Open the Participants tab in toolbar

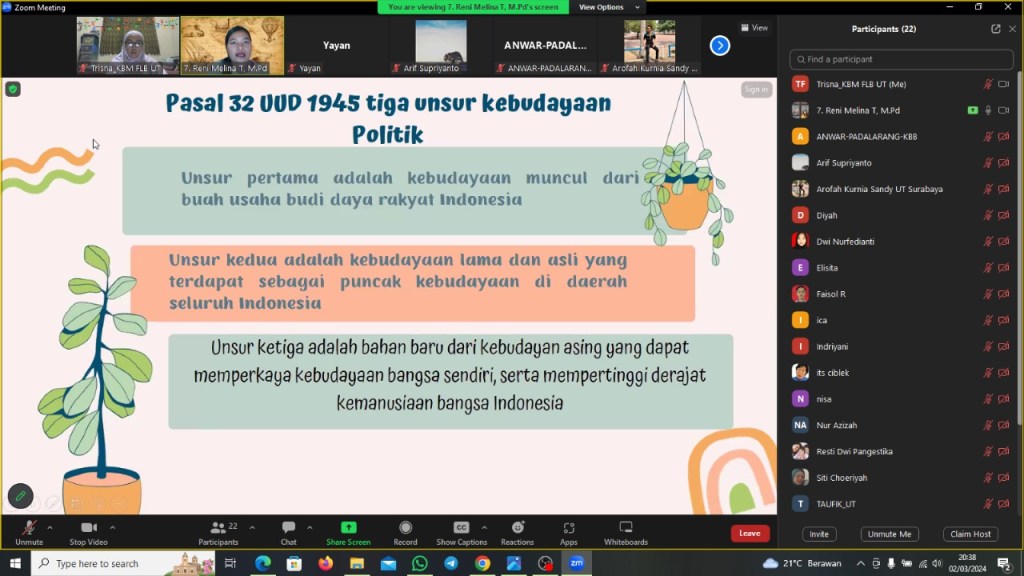click(x=218, y=531)
